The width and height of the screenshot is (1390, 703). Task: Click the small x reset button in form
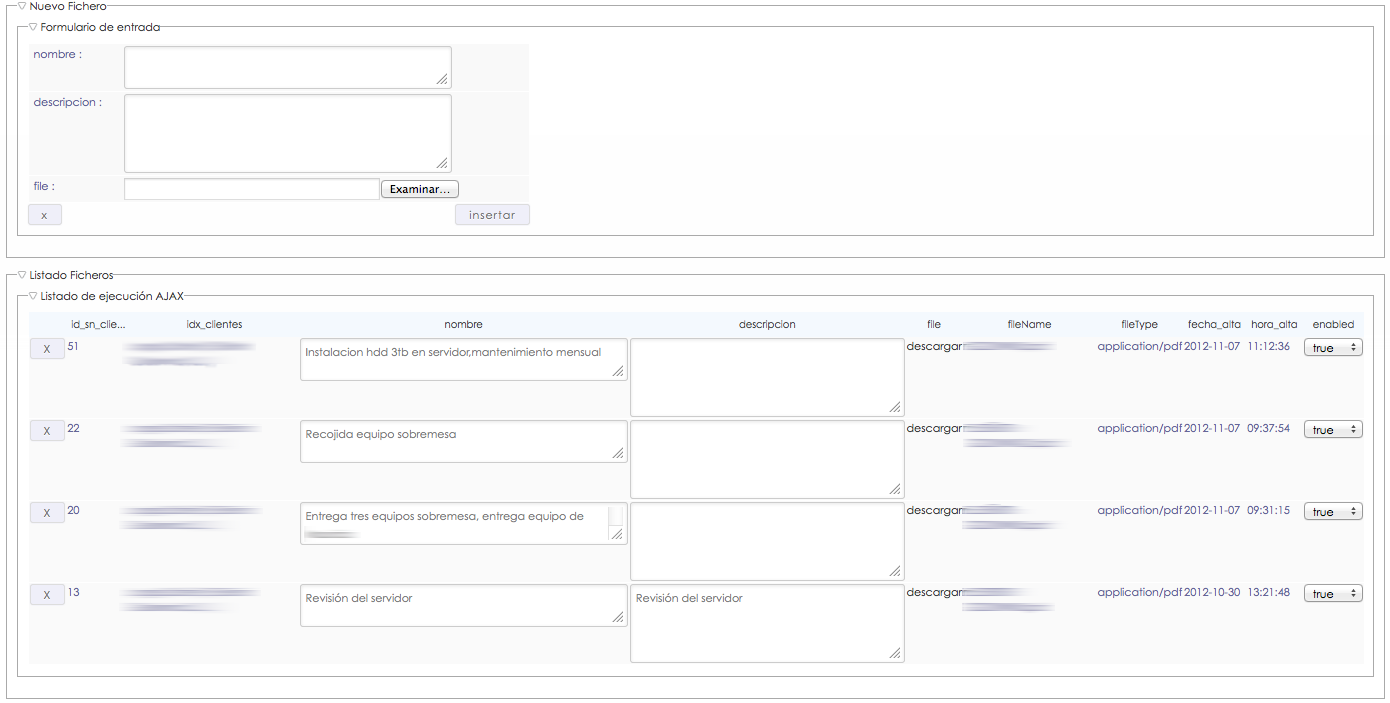pos(44,215)
